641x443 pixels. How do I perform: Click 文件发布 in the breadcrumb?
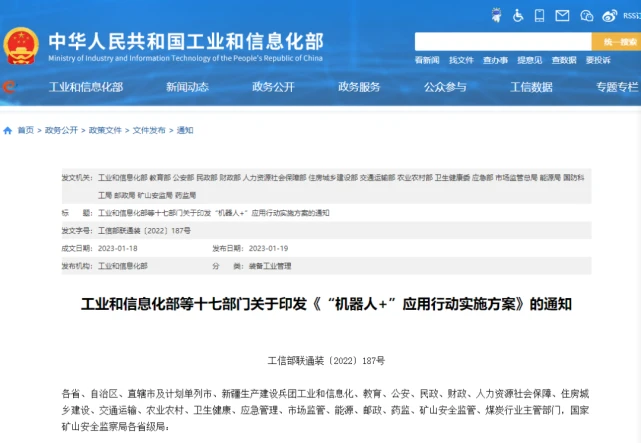149,130
